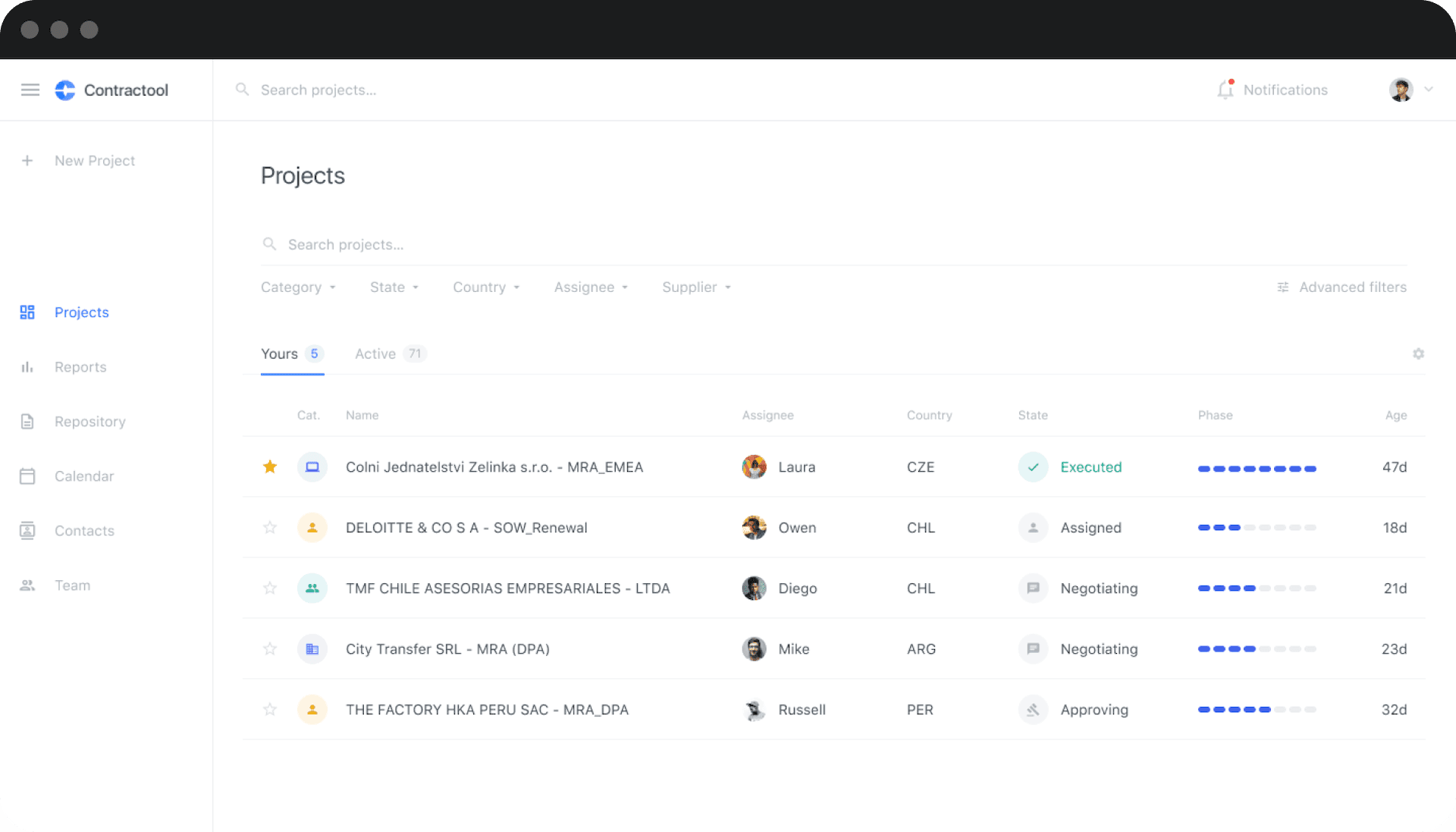Click the Advanced filters sliders icon

pos(1283,287)
